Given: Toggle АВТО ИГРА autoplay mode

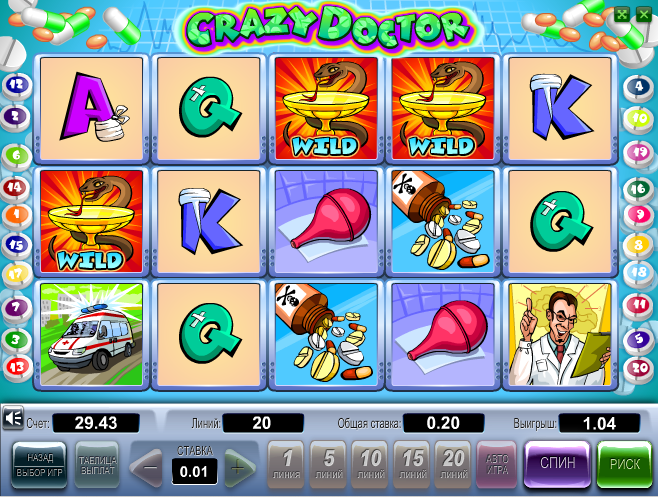Looking at the screenshot, I should (x=497, y=465).
